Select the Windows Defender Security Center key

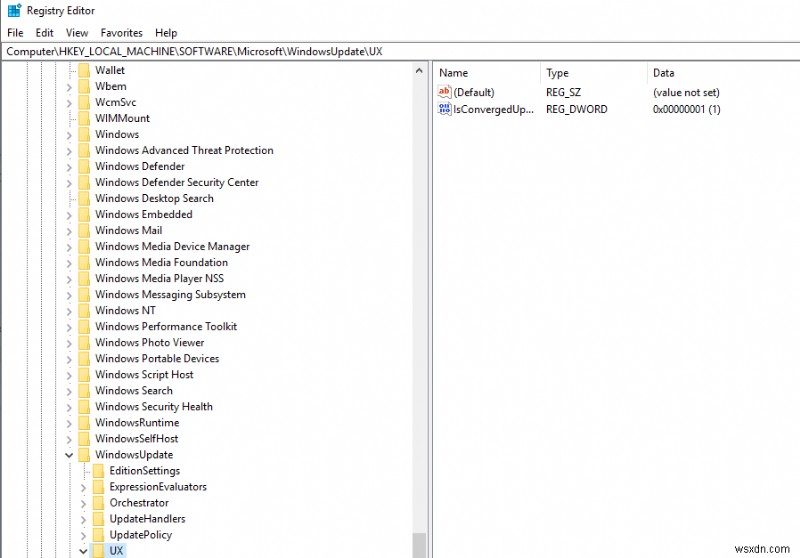pos(177,182)
